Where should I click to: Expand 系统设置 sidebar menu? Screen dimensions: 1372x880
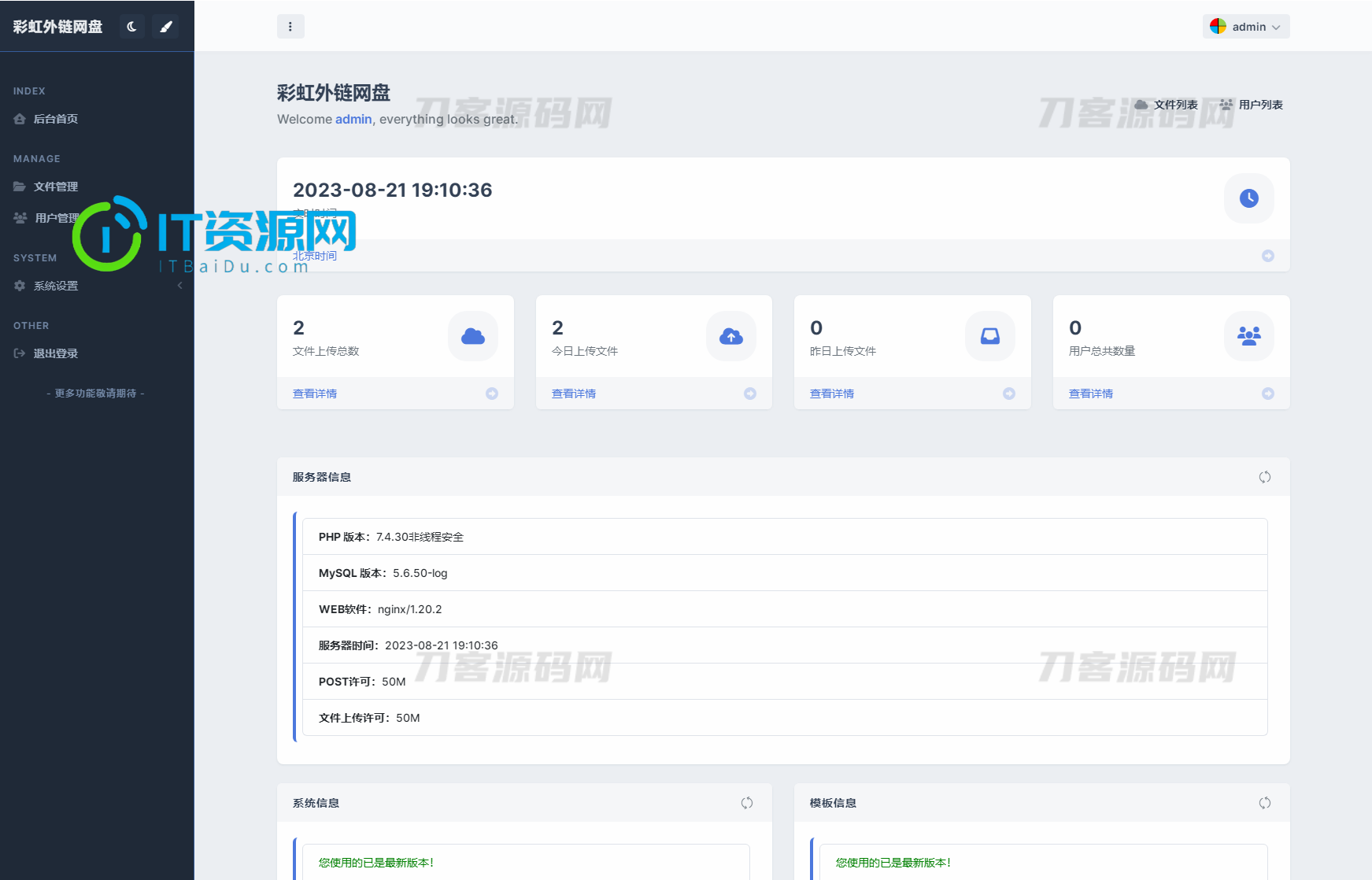[x=97, y=286]
